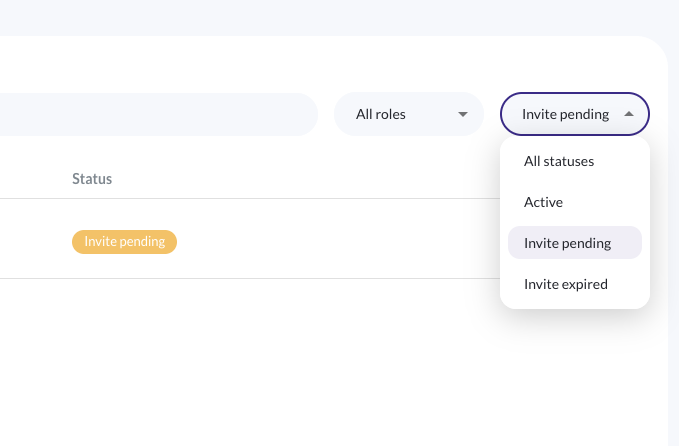Filter members by role using All roles
The image size is (679, 446).
click(411, 114)
